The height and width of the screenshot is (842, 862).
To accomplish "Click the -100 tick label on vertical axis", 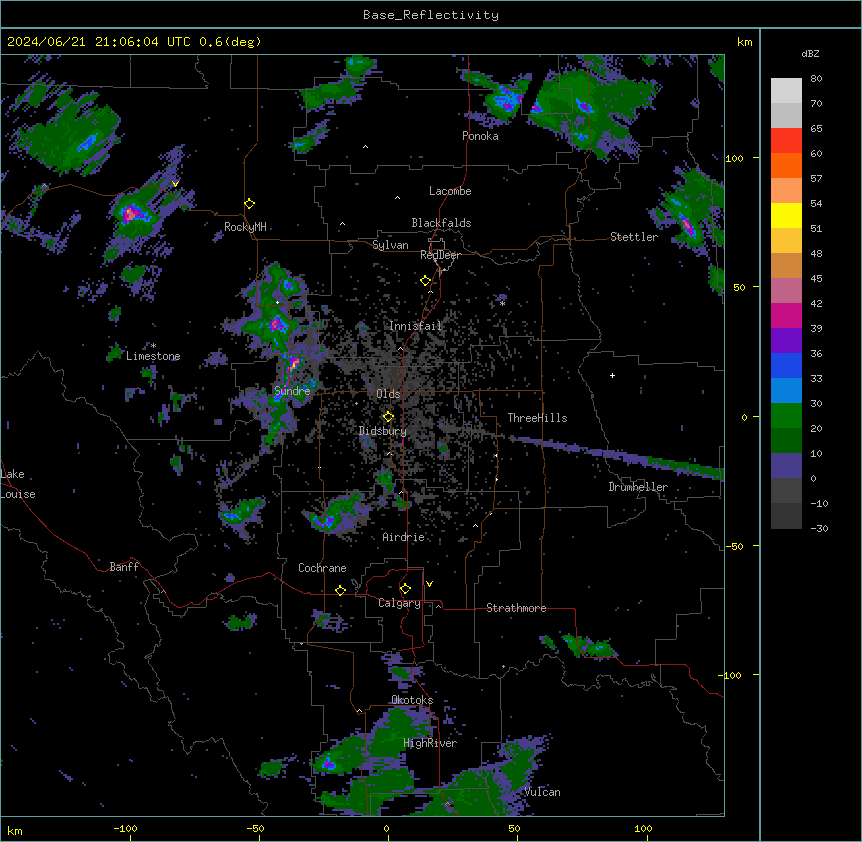I will (731, 675).
